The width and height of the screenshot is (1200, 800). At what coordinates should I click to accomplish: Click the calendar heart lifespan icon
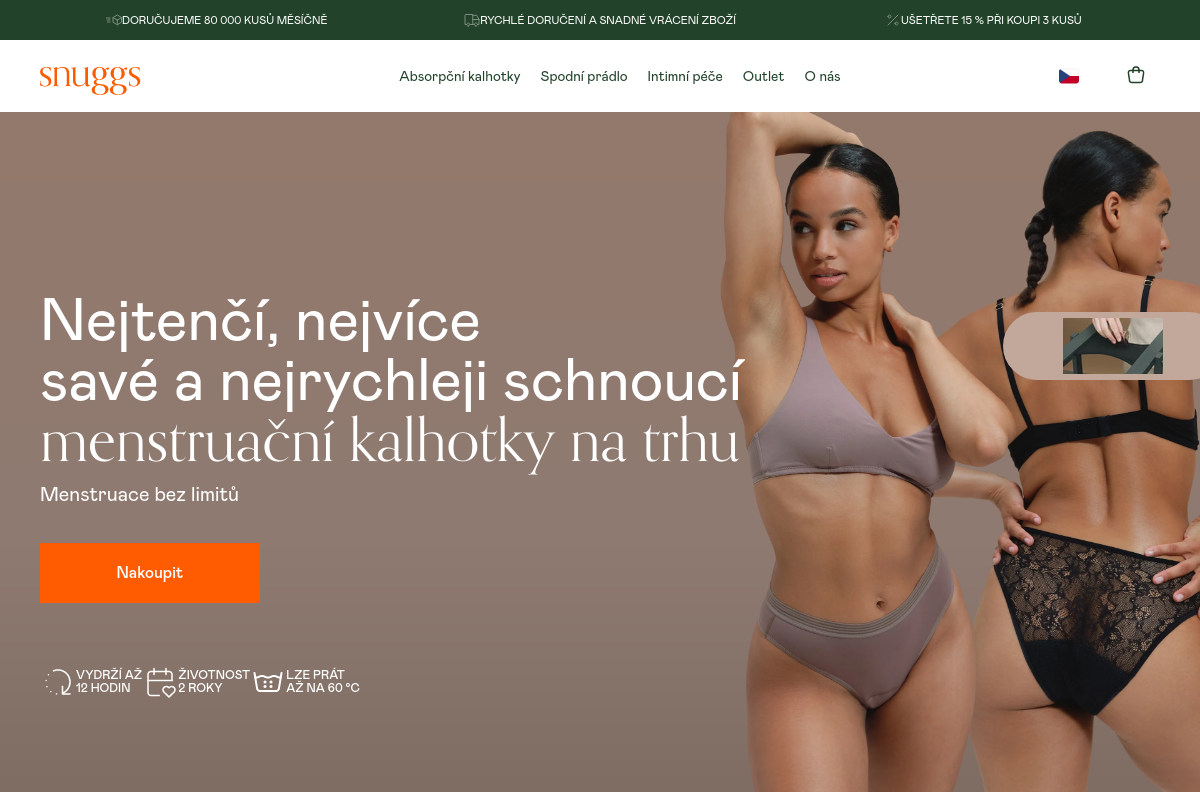161,683
